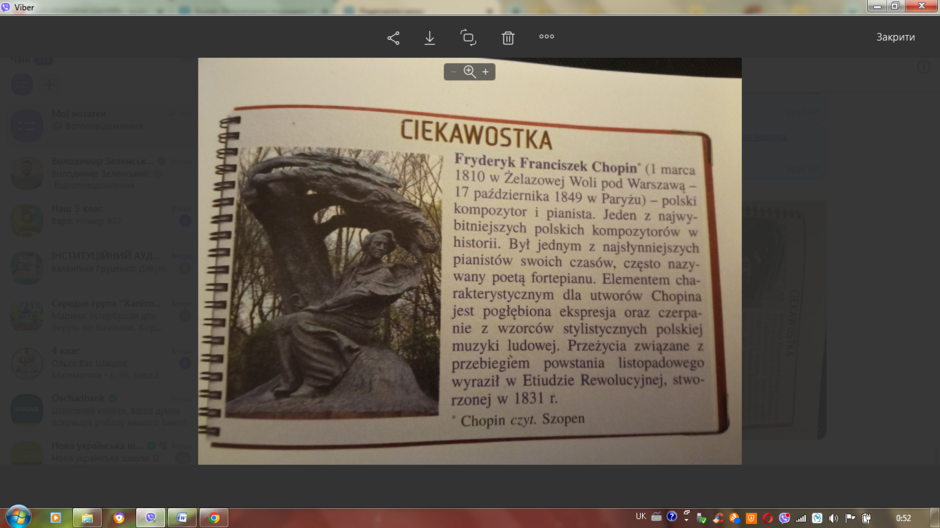
Task: Open the Viber tray icon with notification
Action: point(784,518)
